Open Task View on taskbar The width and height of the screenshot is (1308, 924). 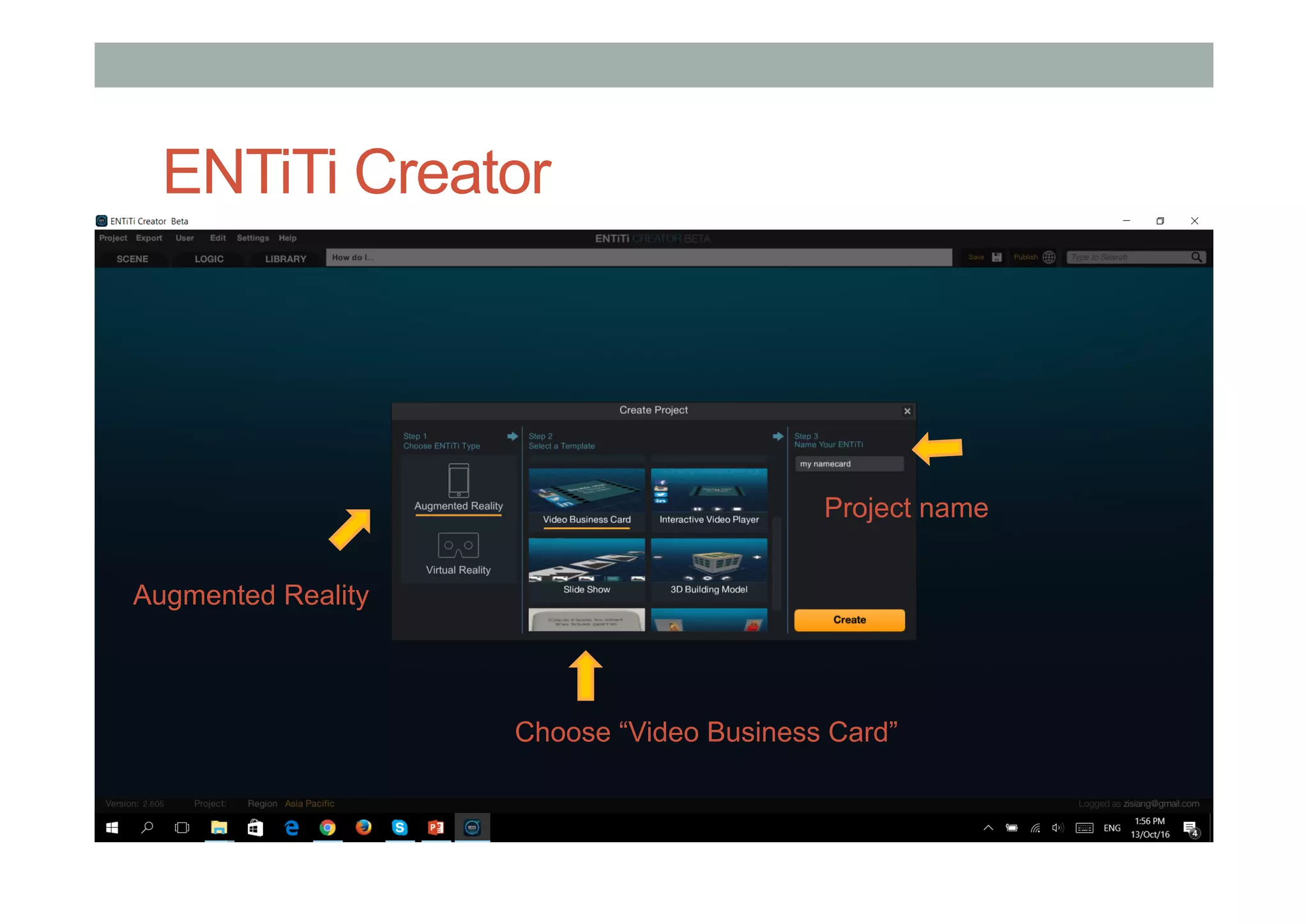(182, 828)
